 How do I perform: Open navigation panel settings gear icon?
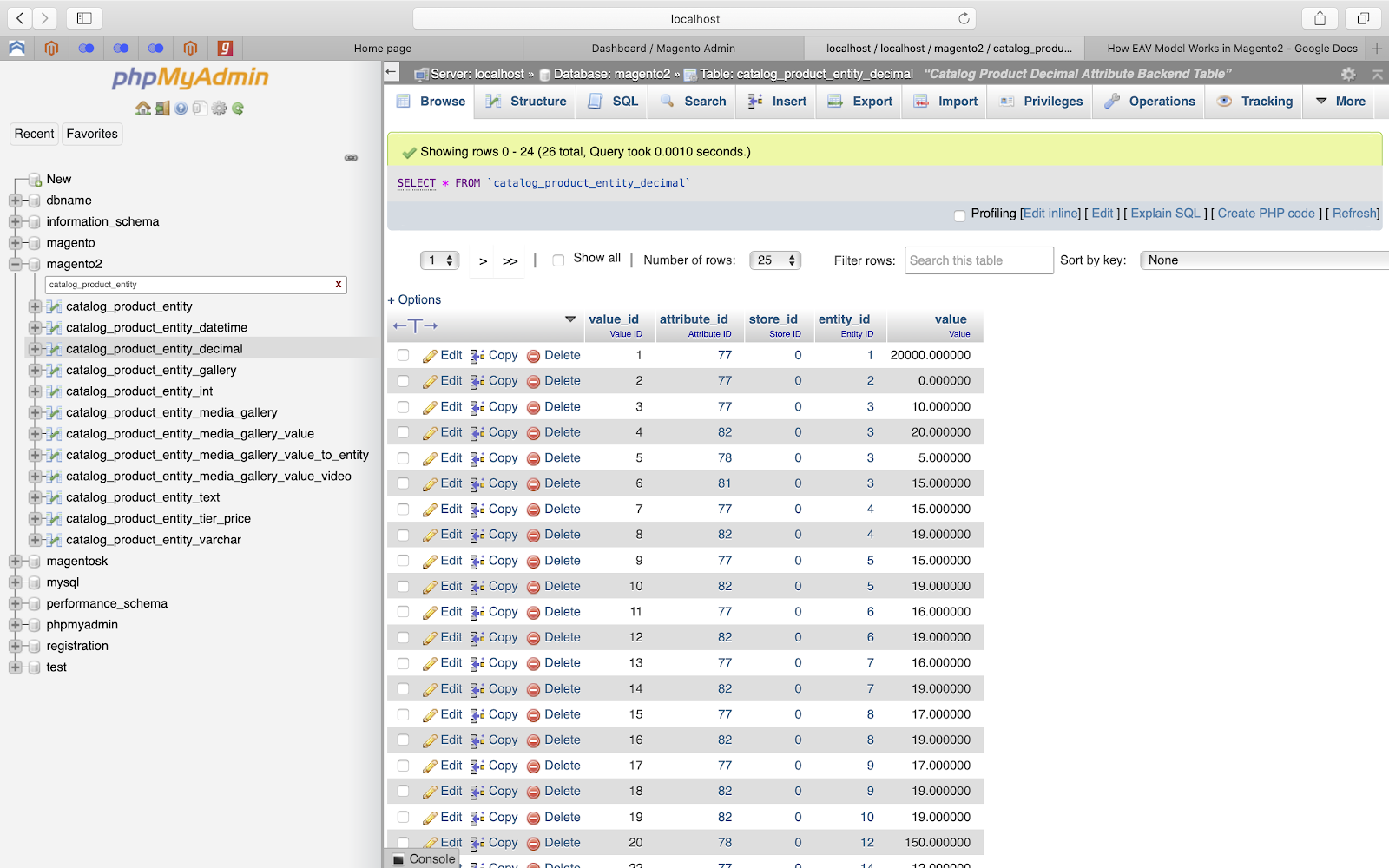click(219, 108)
